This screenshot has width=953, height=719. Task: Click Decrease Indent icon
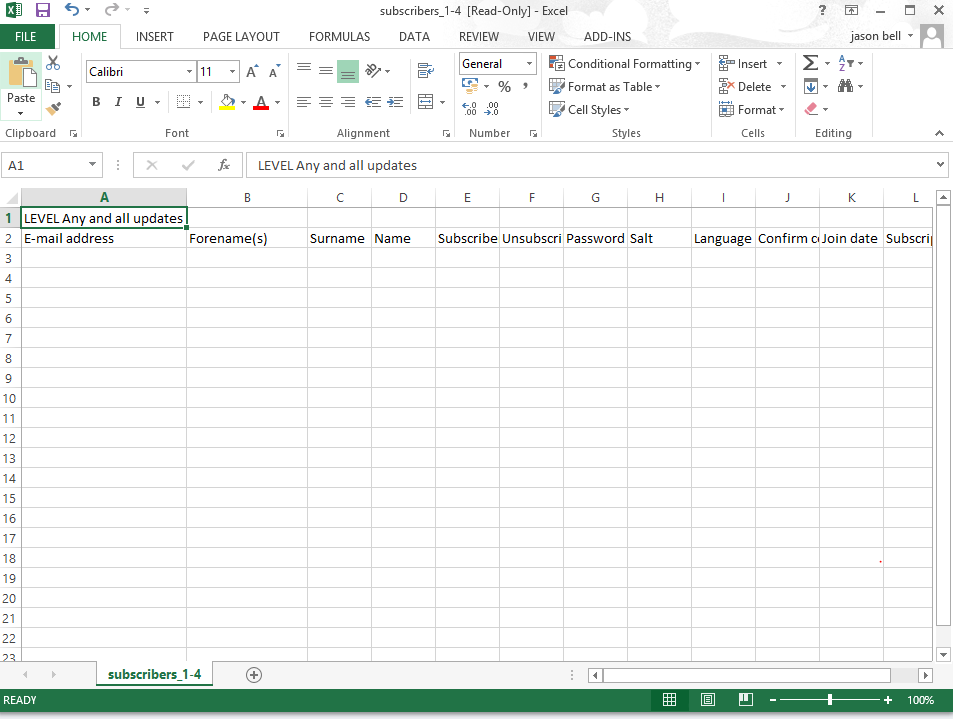(x=373, y=101)
